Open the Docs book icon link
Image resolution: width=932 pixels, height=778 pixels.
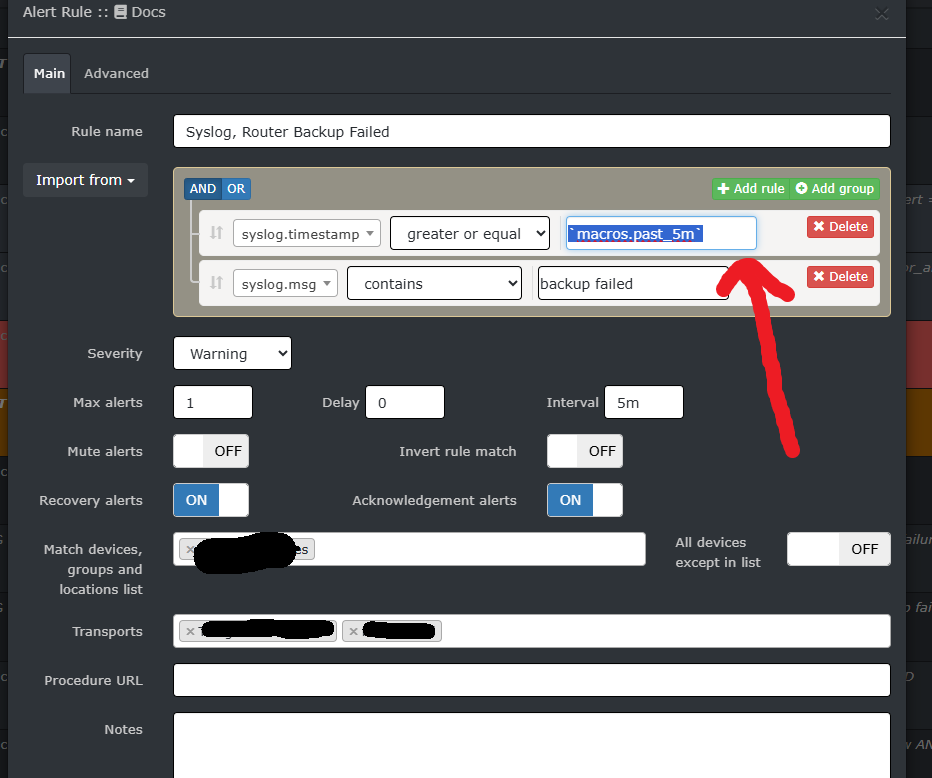click(120, 13)
